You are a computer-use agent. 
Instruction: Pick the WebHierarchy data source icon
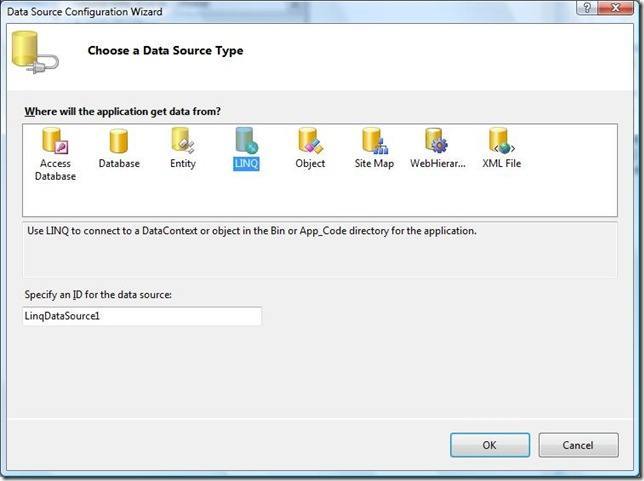coord(437,143)
